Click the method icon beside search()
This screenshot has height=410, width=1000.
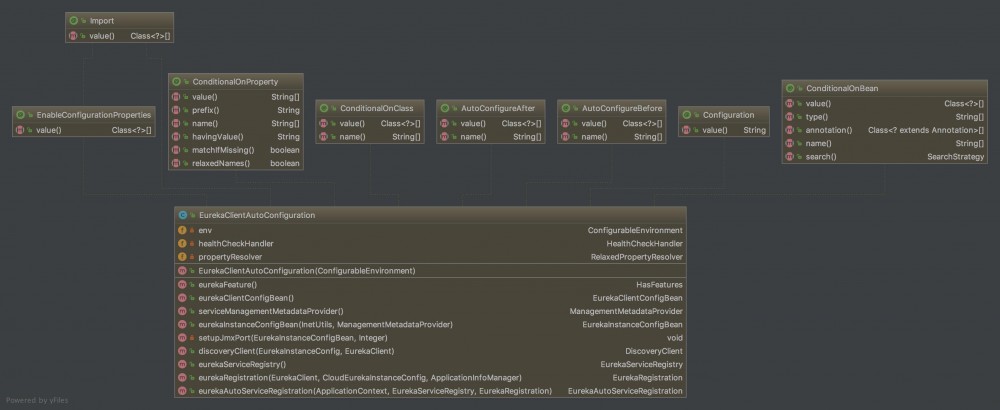click(790, 157)
